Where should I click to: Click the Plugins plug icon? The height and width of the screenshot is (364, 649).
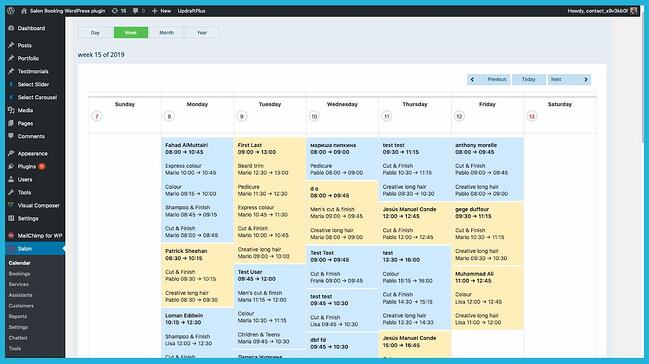(x=11, y=166)
